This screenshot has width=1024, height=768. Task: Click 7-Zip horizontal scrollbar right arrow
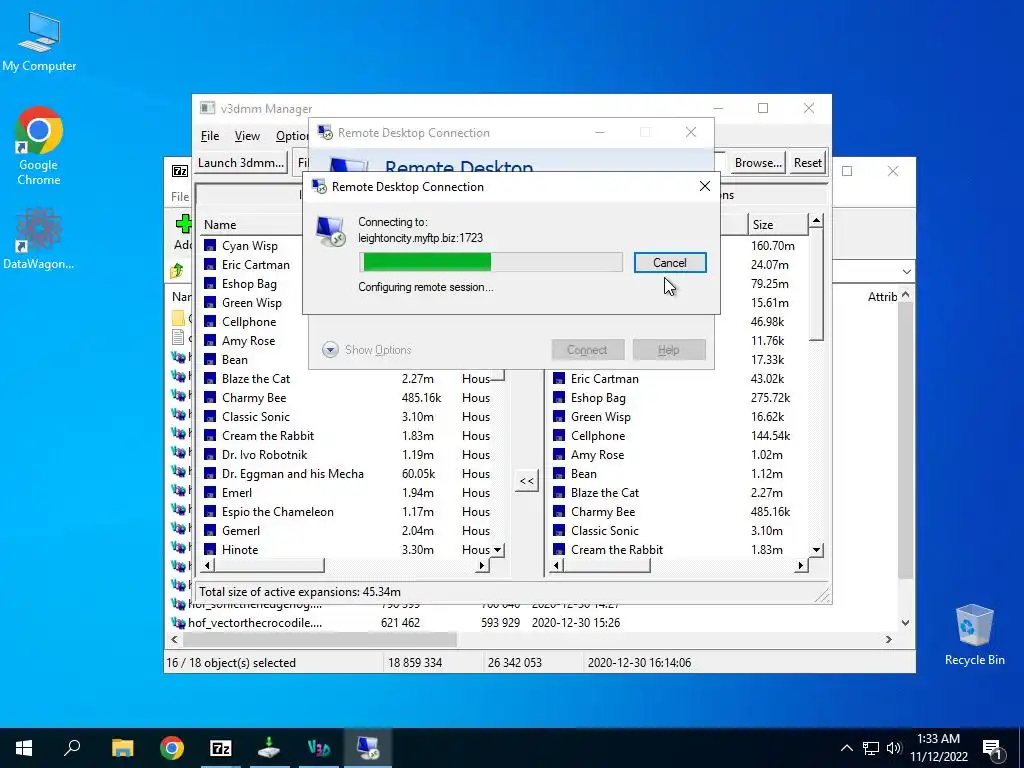tap(888, 639)
